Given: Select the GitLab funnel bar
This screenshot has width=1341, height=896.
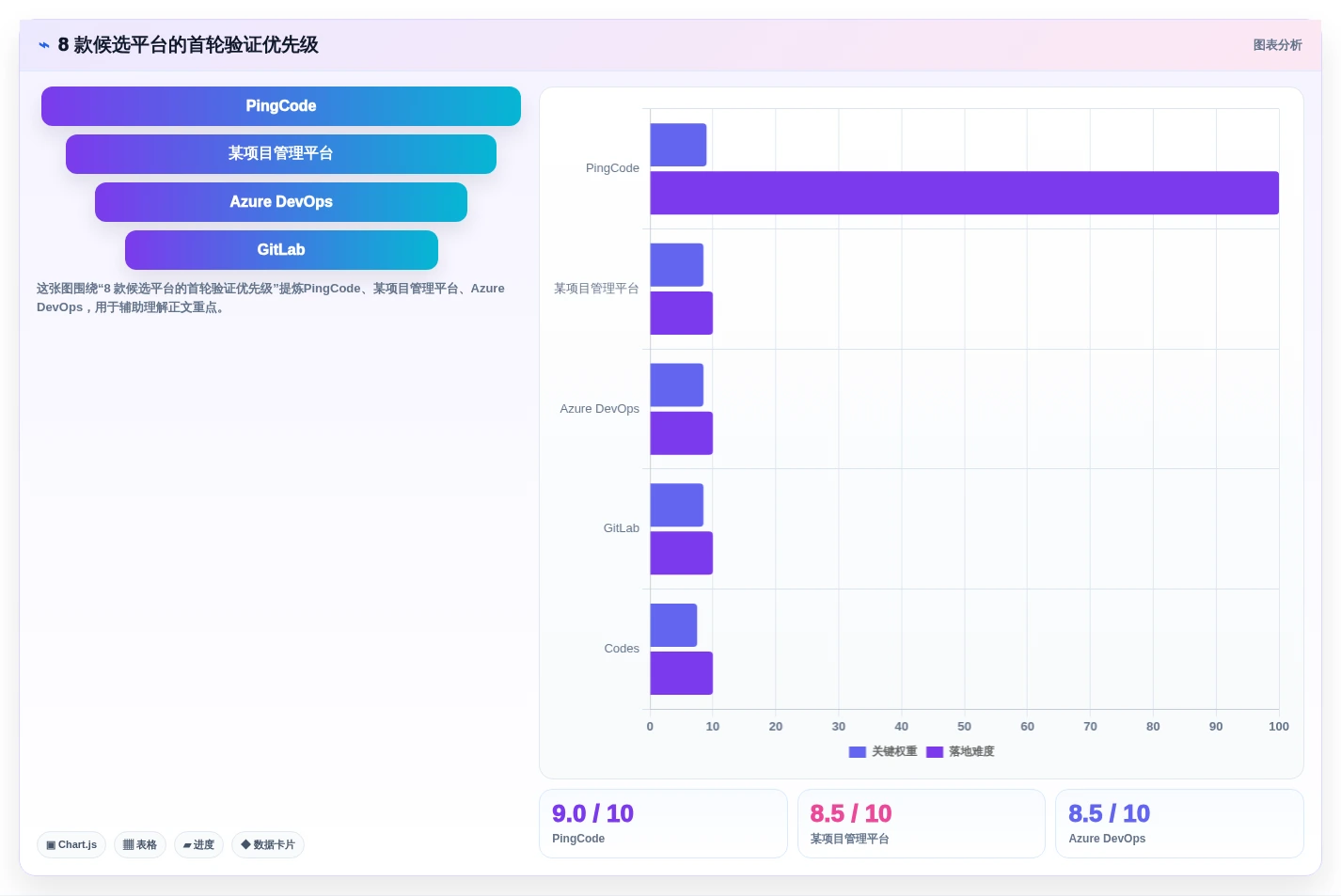Looking at the screenshot, I should click(x=281, y=250).
